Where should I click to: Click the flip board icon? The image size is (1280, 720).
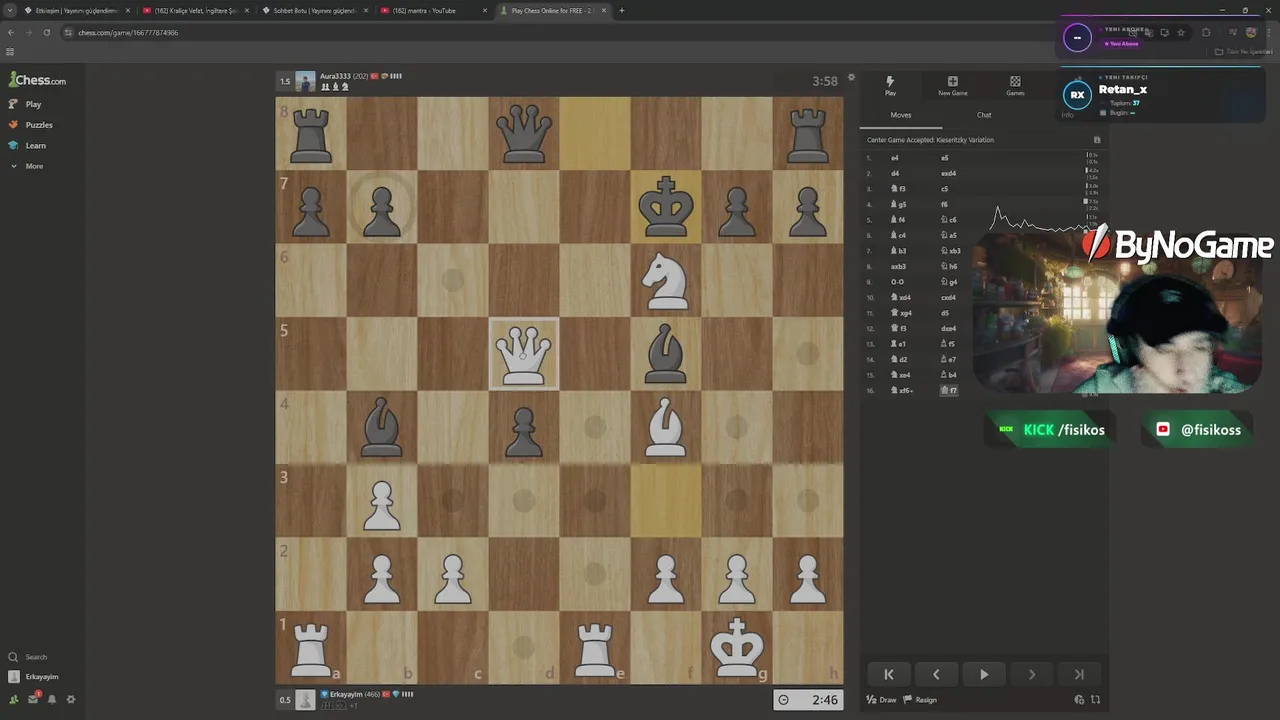[x=1095, y=700]
